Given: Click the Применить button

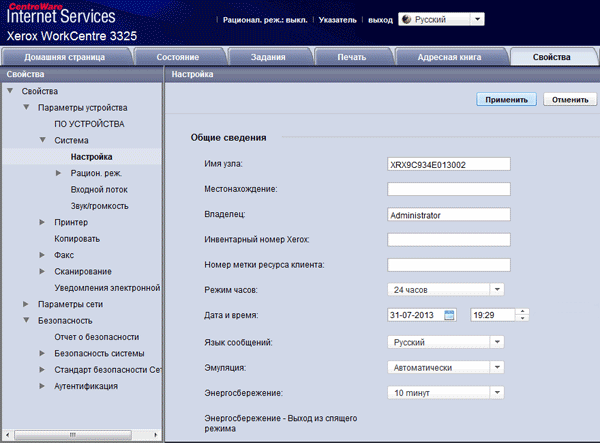Looking at the screenshot, I should [x=507, y=99].
